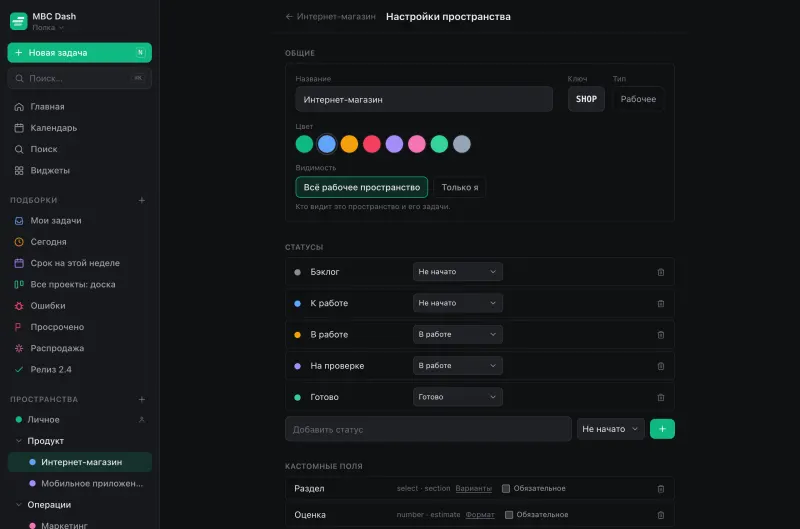800x529 pixels.
Task: Toggle Обязательное checkbox for Оценка field
Action: 509,515
